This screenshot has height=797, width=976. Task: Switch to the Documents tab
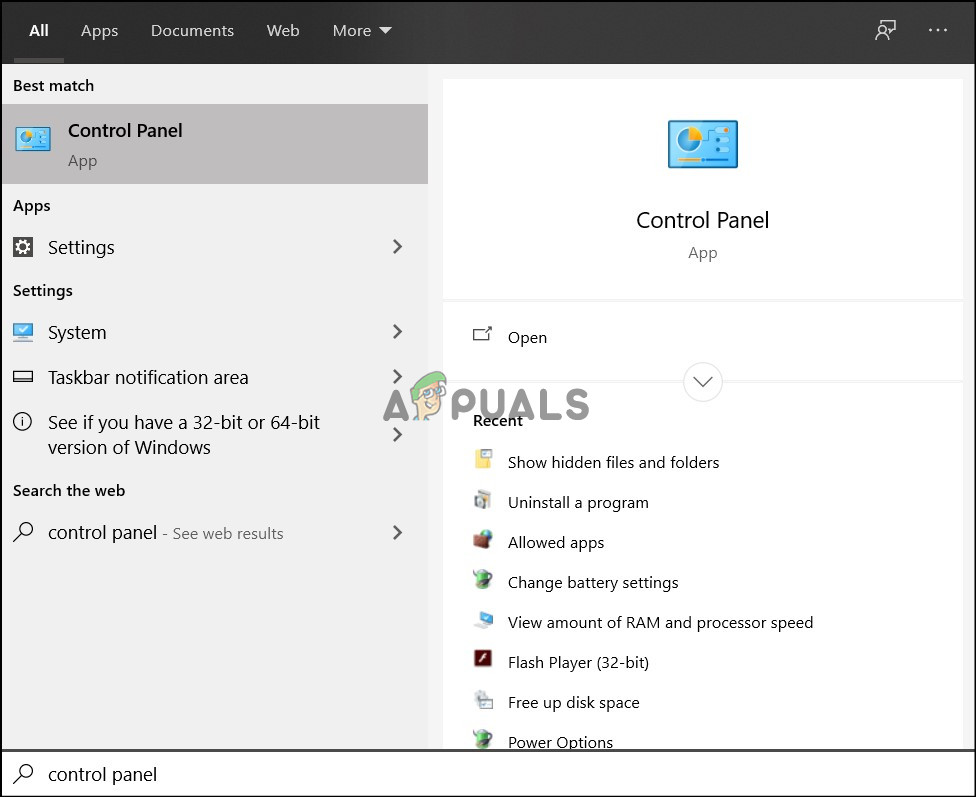(192, 31)
